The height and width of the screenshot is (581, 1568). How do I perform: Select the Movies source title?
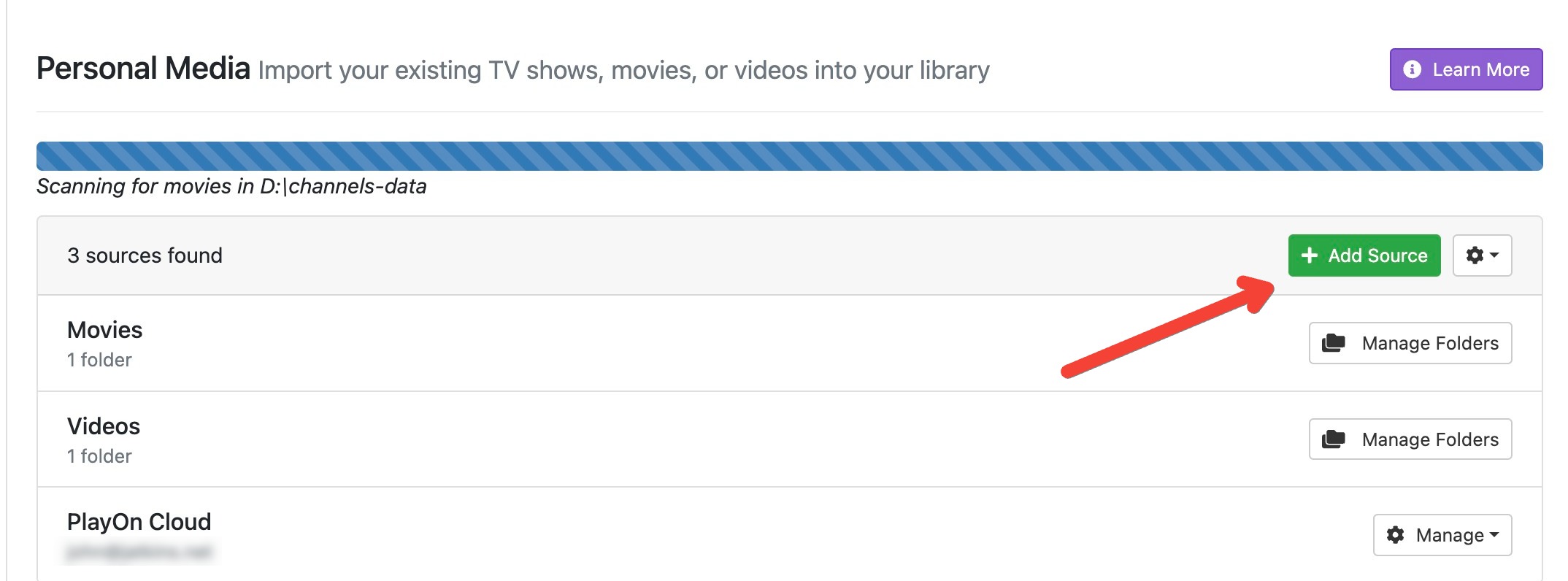pyautogui.click(x=104, y=330)
